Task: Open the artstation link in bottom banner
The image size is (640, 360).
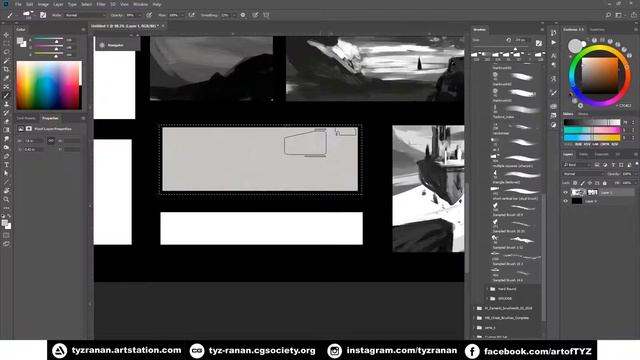Action: click(127, 350)
